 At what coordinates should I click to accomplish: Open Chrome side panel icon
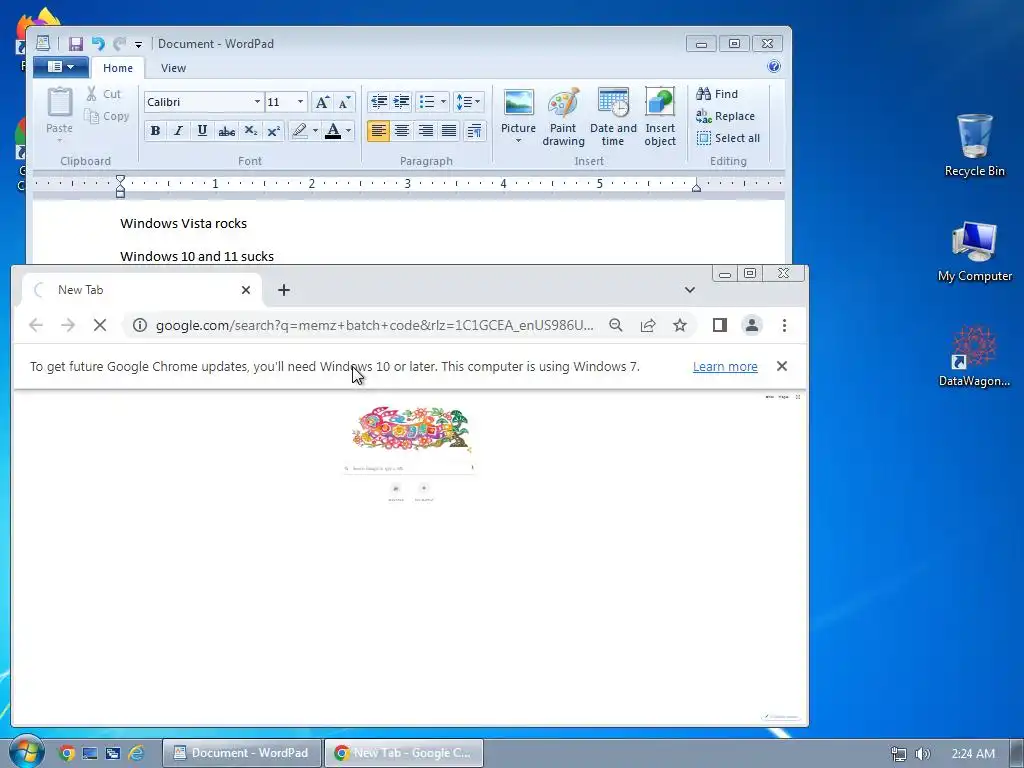coord(720,325)
